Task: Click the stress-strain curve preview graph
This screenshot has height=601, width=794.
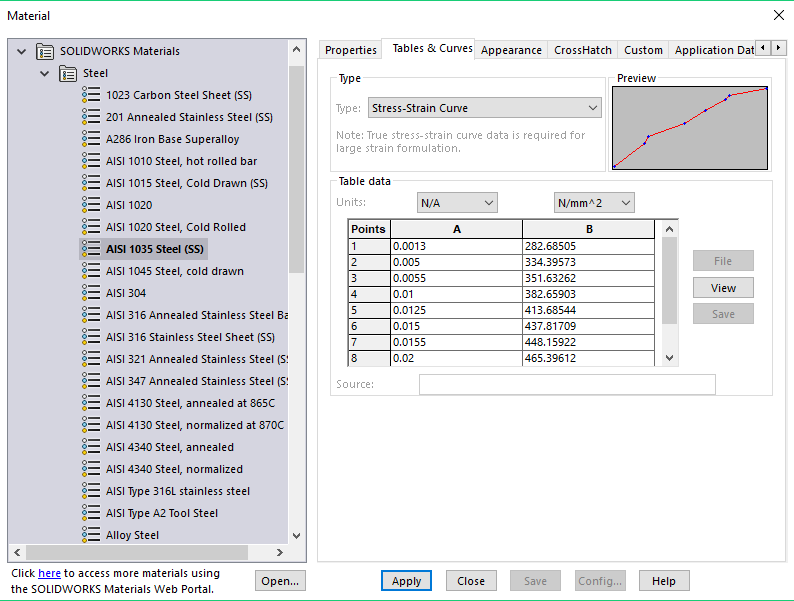Action: pos(690,128)
